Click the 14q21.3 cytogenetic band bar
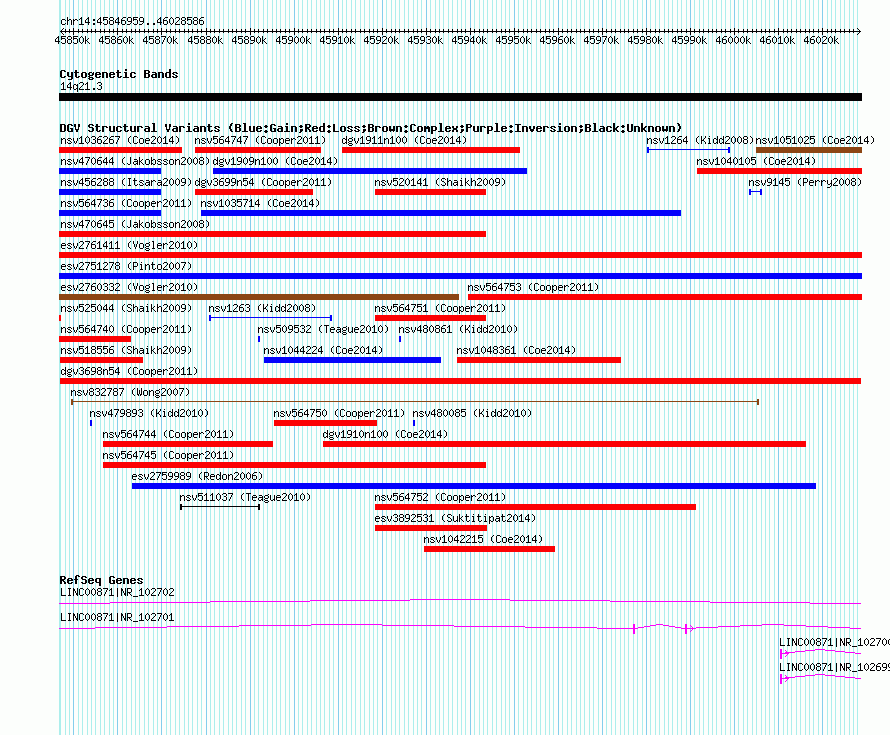Image resolution: width=890 pixels, height=735 pixels. pyautogui.click(x=460, y=97)
